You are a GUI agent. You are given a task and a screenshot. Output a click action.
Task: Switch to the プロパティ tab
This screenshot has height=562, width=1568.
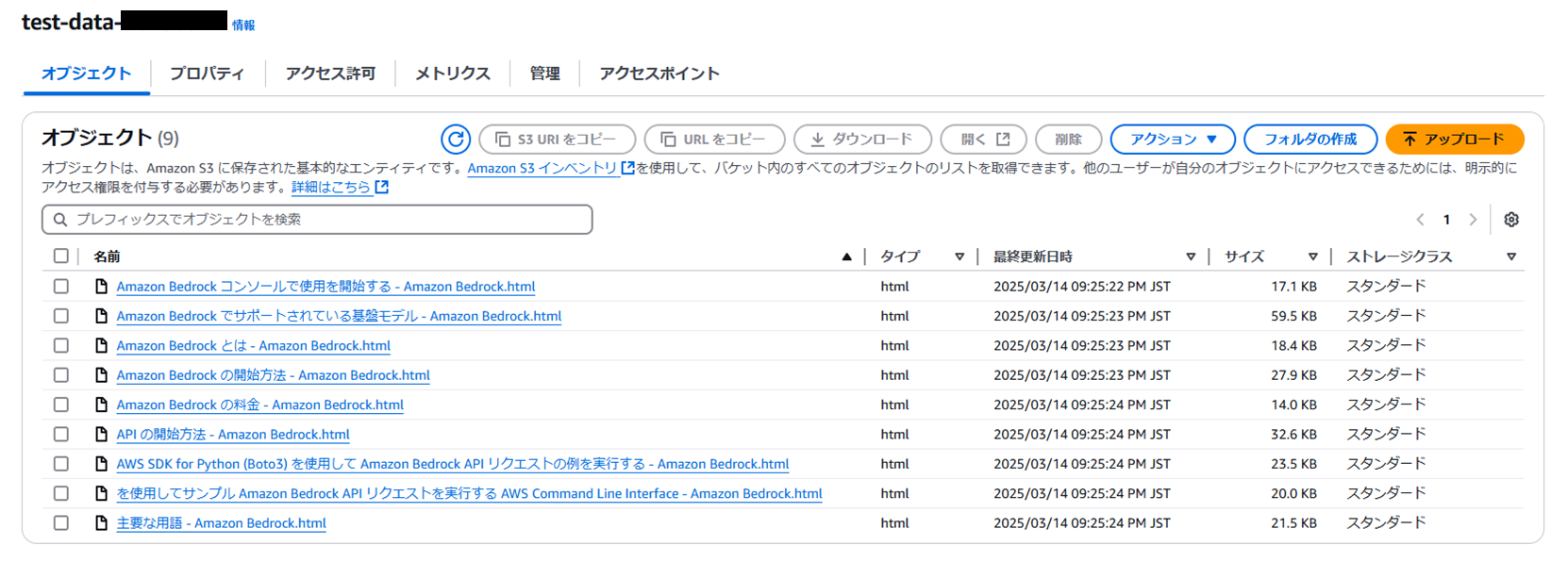tap(208, 74)
